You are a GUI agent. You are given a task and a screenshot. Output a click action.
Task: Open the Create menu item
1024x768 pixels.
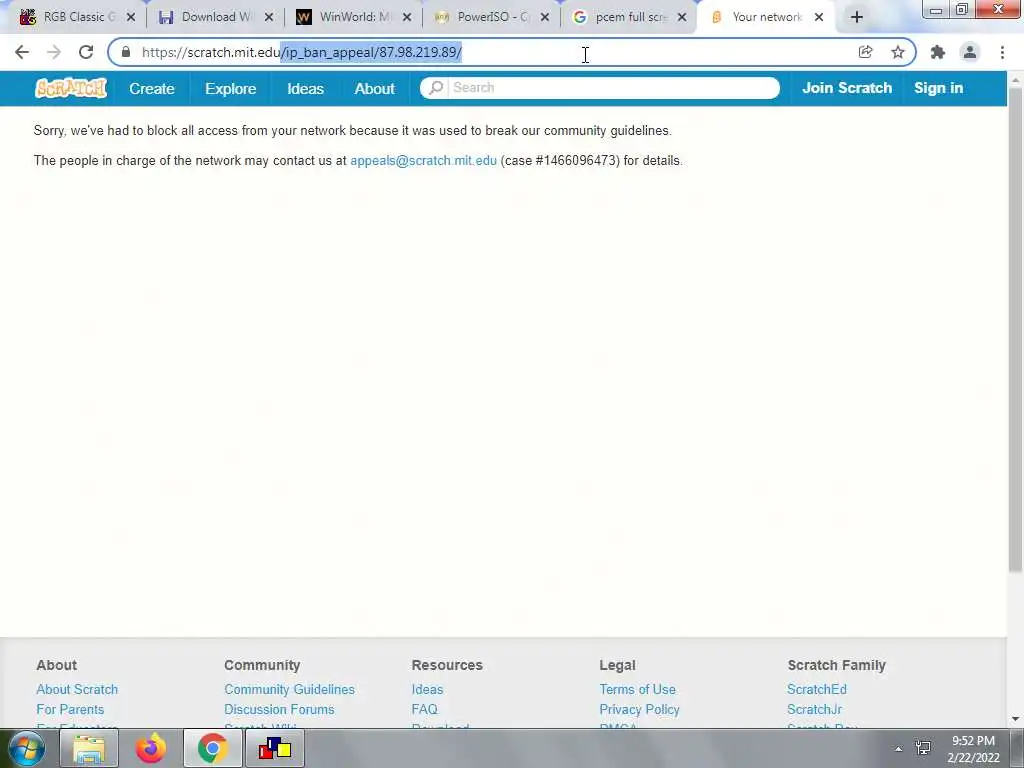coord(152,88)
